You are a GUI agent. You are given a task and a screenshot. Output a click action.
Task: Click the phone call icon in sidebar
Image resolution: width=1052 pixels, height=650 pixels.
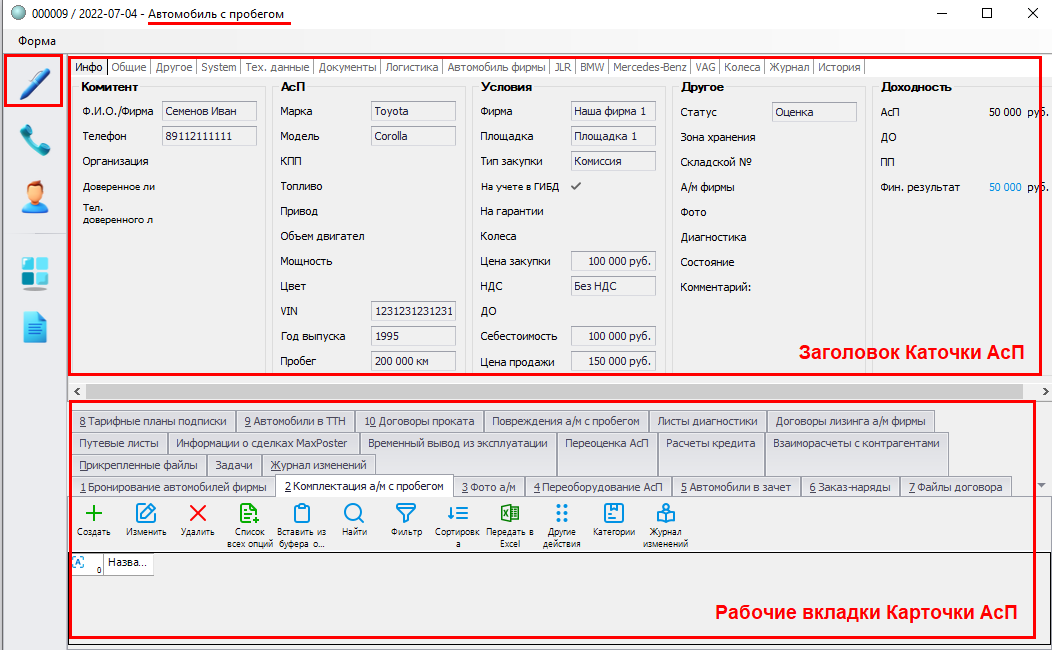pos(34,141)
